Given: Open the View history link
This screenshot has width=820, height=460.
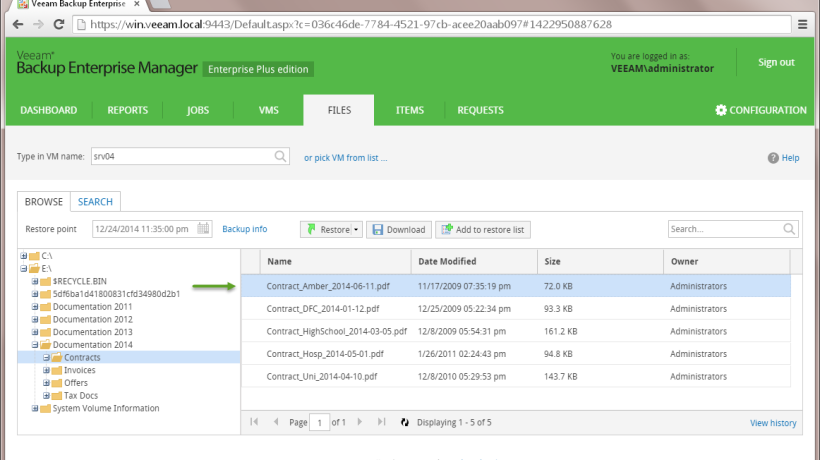Looking at the screenshot, I should click(x=773, y=423).
